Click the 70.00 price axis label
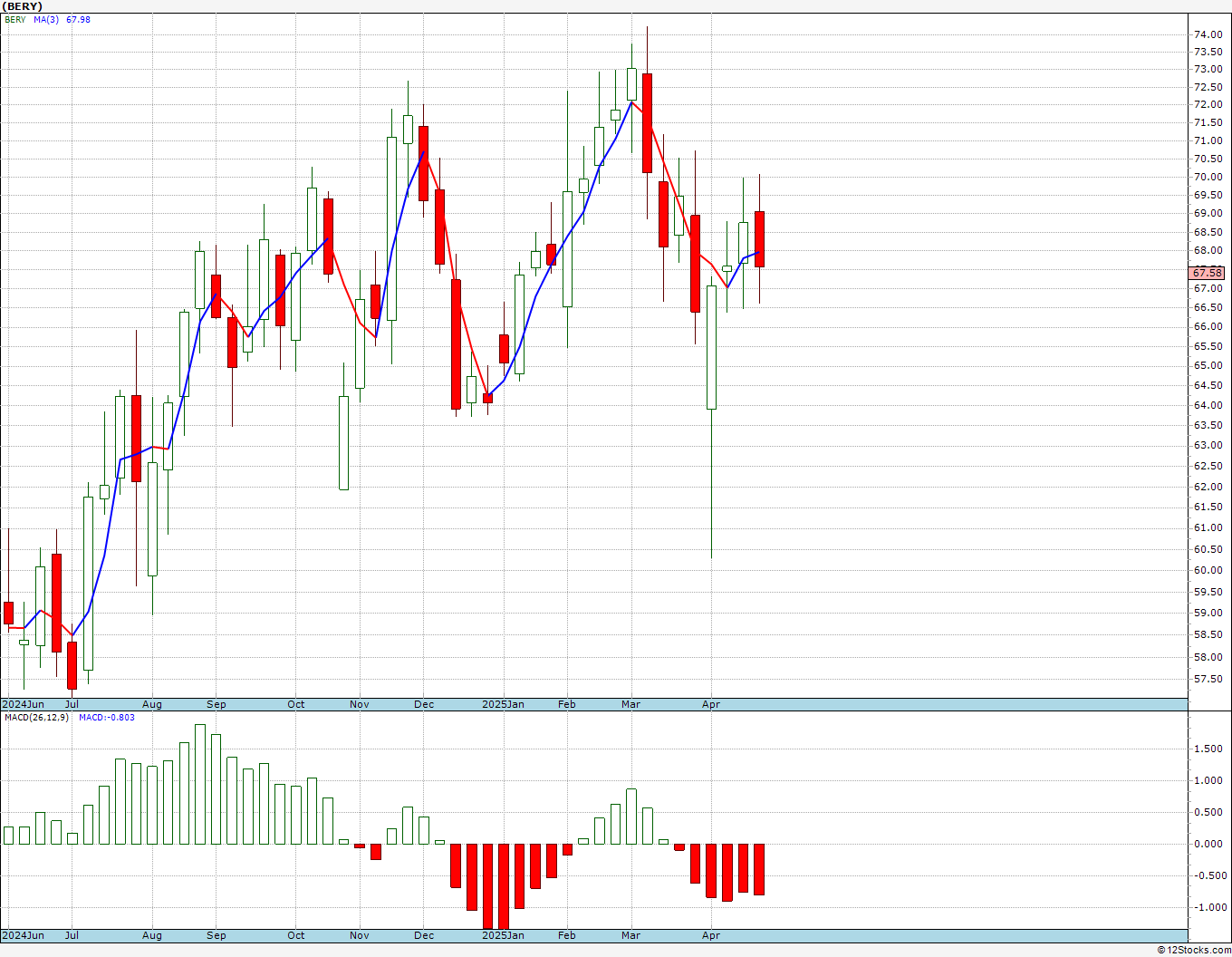The height and width of the screenshot is (957, 1232). point(1208,178)
